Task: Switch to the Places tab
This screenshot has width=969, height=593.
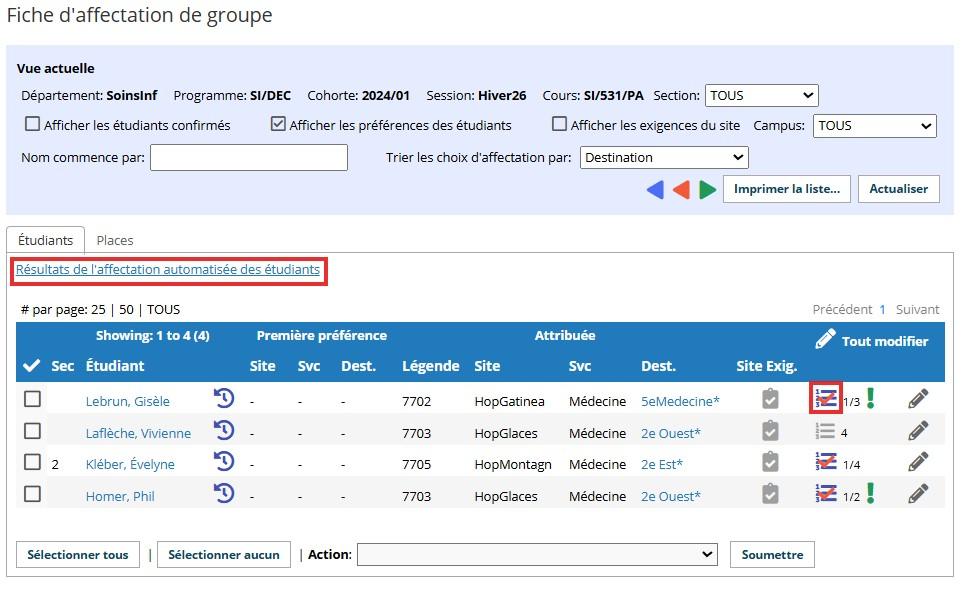Action: [115, 240]
